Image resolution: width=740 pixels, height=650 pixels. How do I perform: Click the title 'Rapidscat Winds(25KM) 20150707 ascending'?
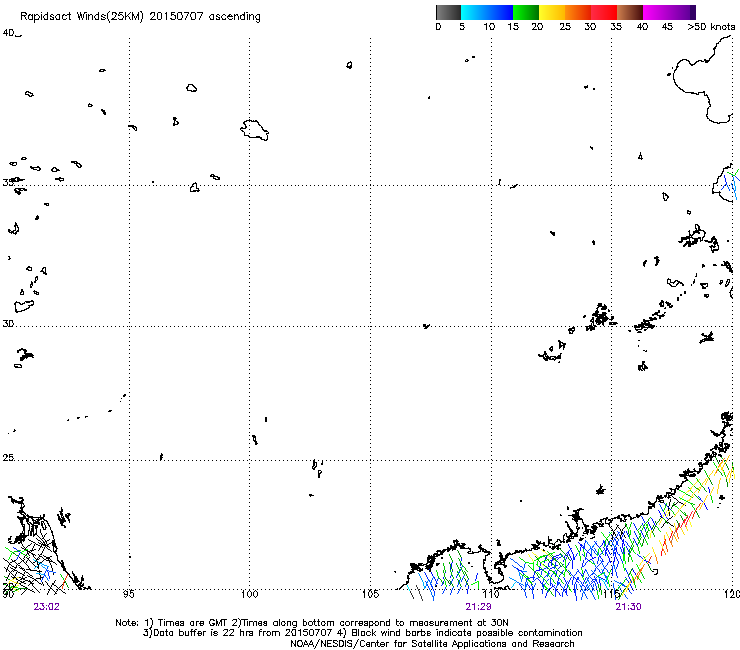pos(140,17)
